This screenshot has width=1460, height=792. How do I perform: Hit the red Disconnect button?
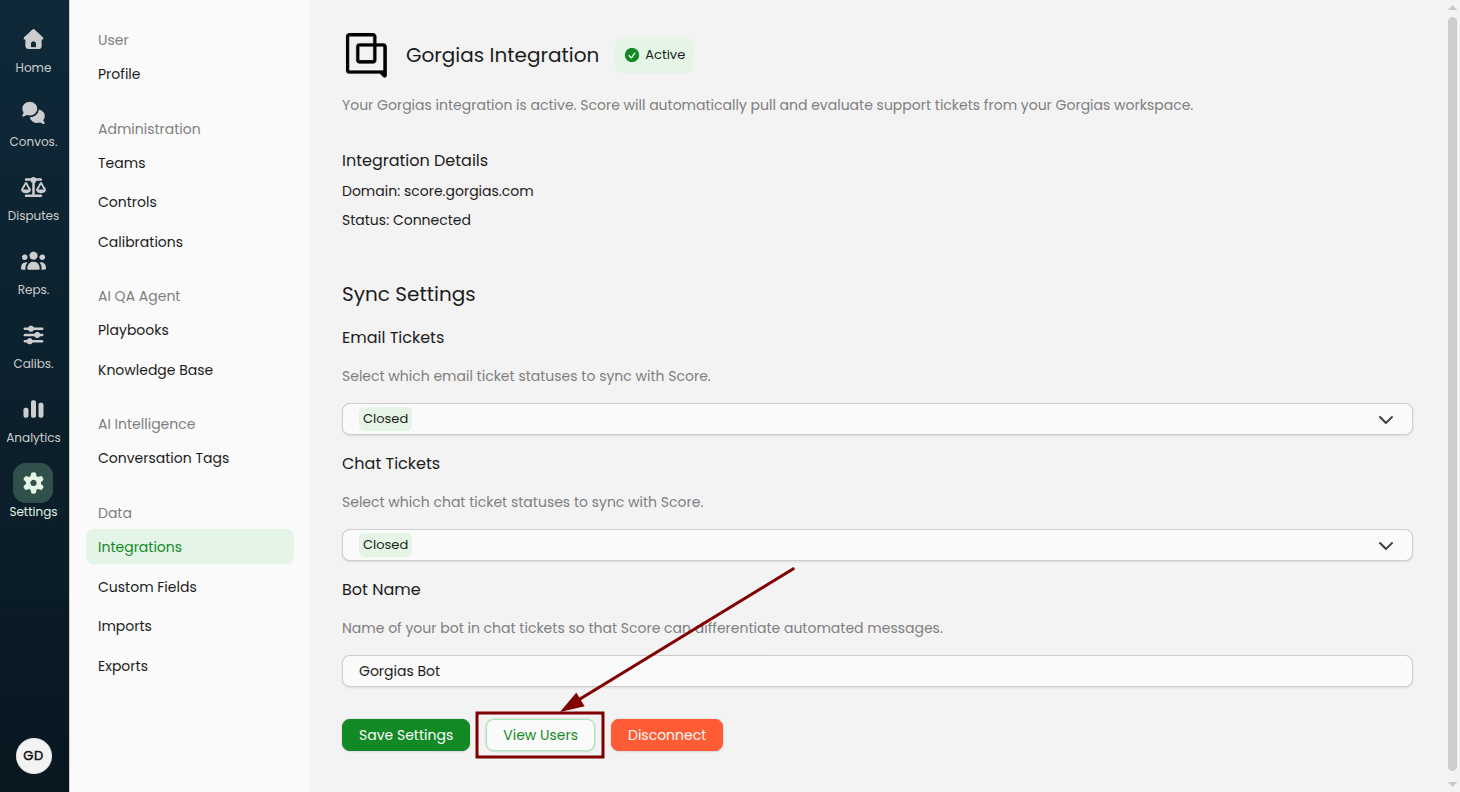(666, 735)
